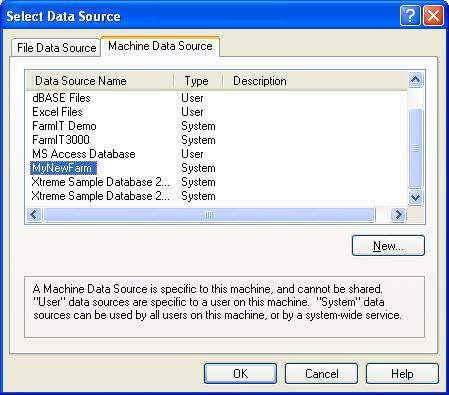The image size is (449, 395).
Task: Confirm with the OK button
Action: 240,374
